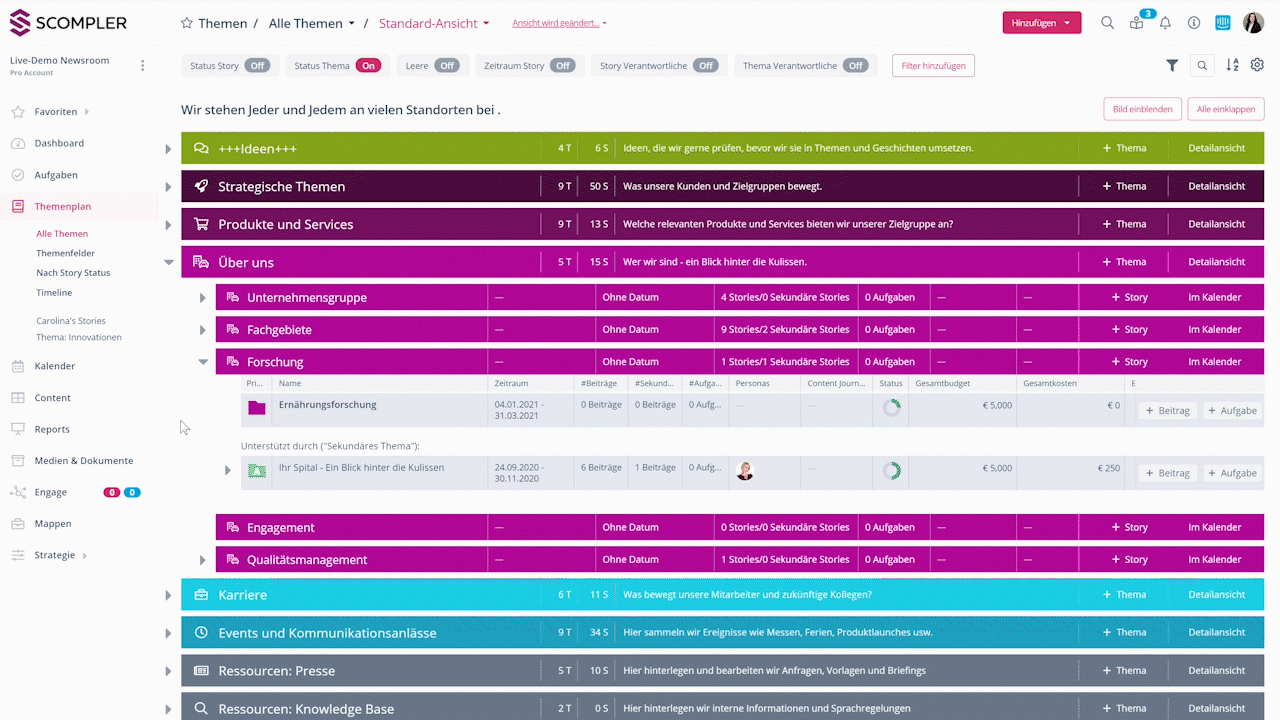Open view settings gear icon
This screenshot has width=1280, height=720.
point(1257,65)
